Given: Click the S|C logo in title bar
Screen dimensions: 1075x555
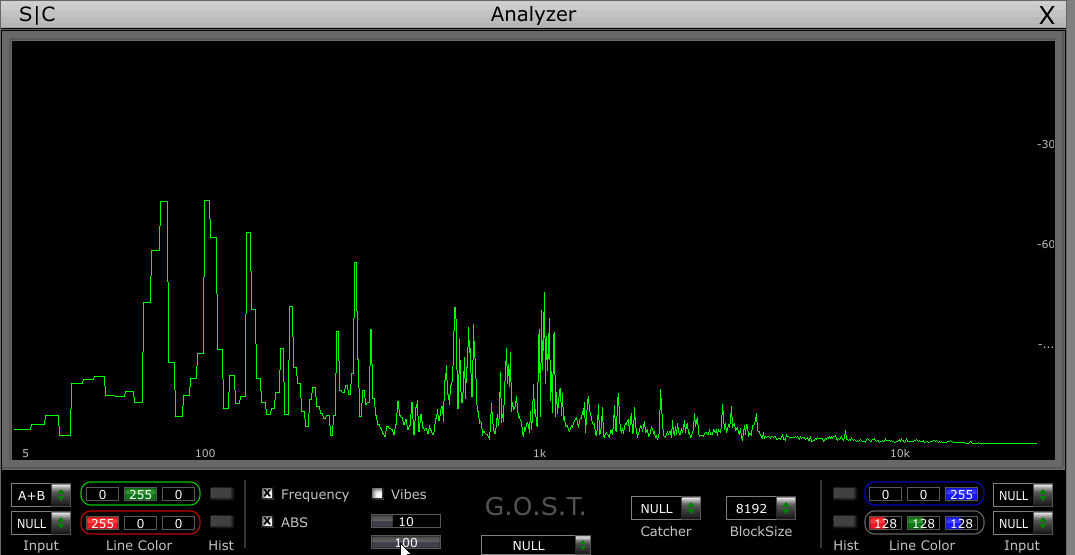Looking at the screenshot, I should point(38,15).
